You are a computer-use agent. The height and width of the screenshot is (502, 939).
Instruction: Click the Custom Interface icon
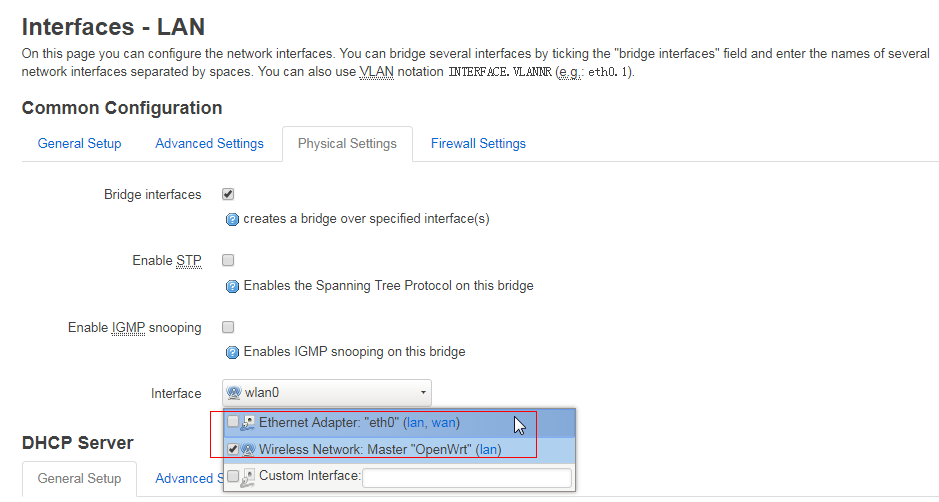click(x=248, y=477)
